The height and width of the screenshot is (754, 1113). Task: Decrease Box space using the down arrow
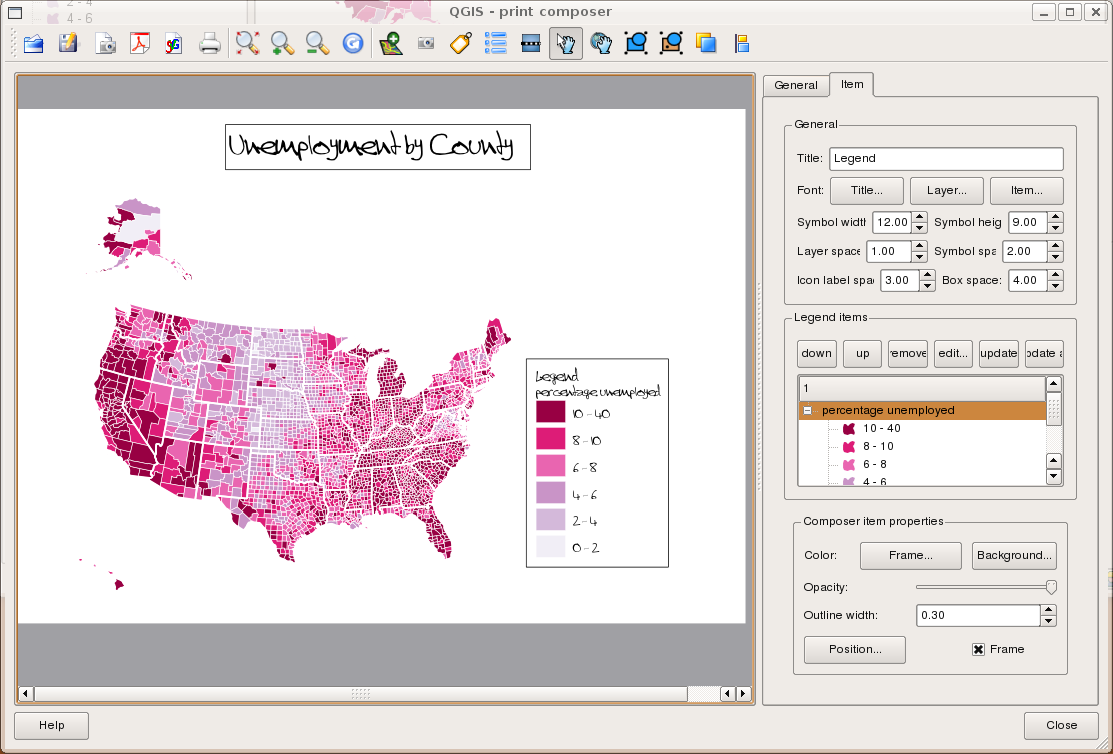pyautogui.click(x=1055, y=285)
